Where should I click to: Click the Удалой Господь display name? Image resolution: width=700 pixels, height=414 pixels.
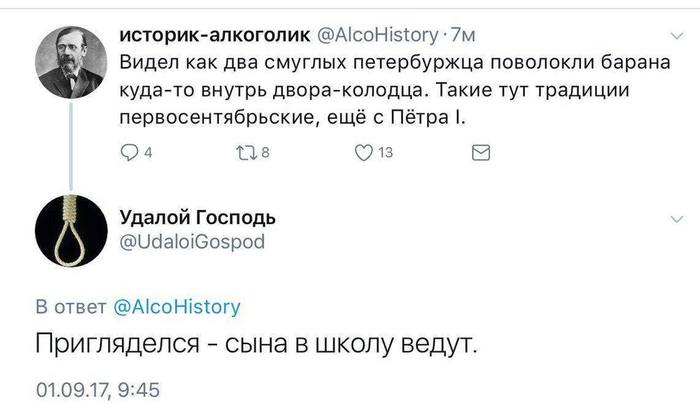(x=197, y=218)
